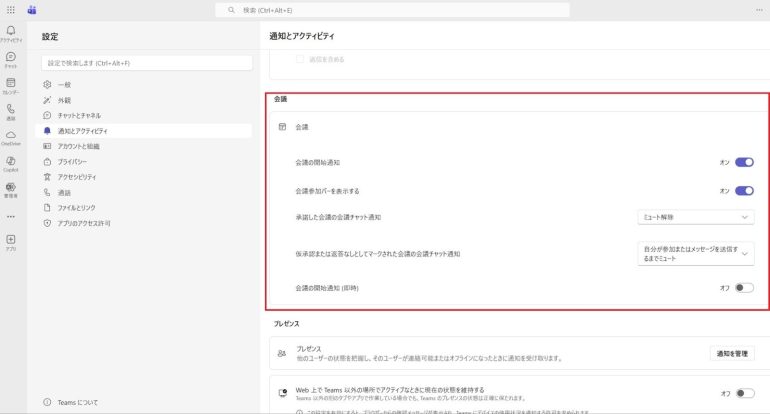
Task: Open the チャット icon in the app rail
Action: coord(10,58)
